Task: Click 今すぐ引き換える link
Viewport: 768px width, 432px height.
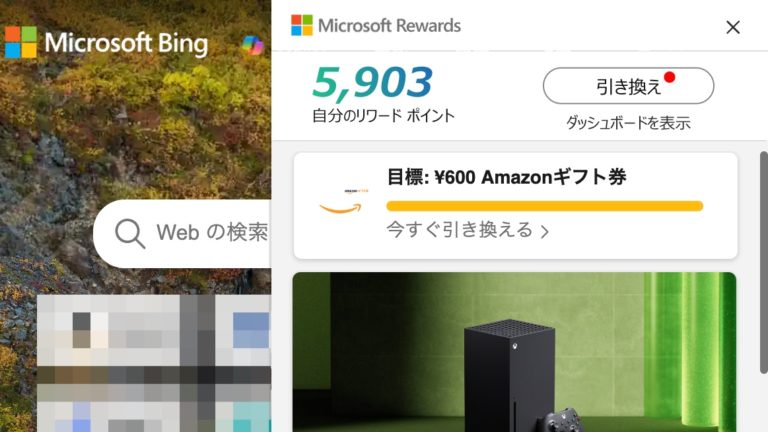Action: pos(459,229)
